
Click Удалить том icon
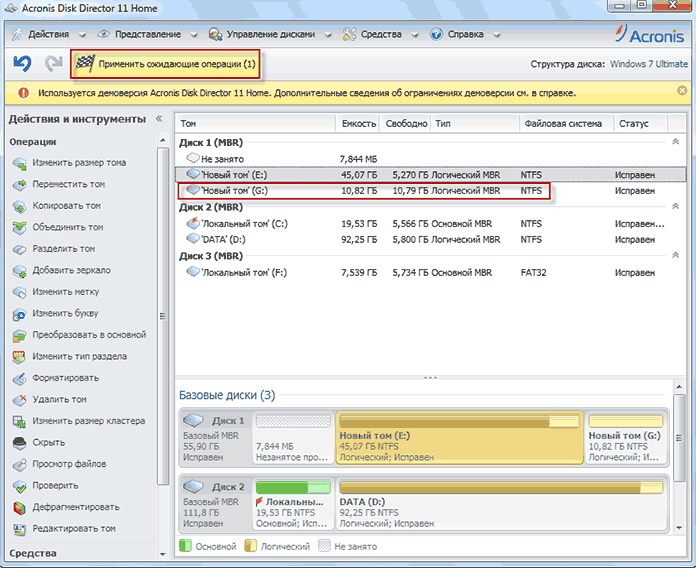[19, 399]
